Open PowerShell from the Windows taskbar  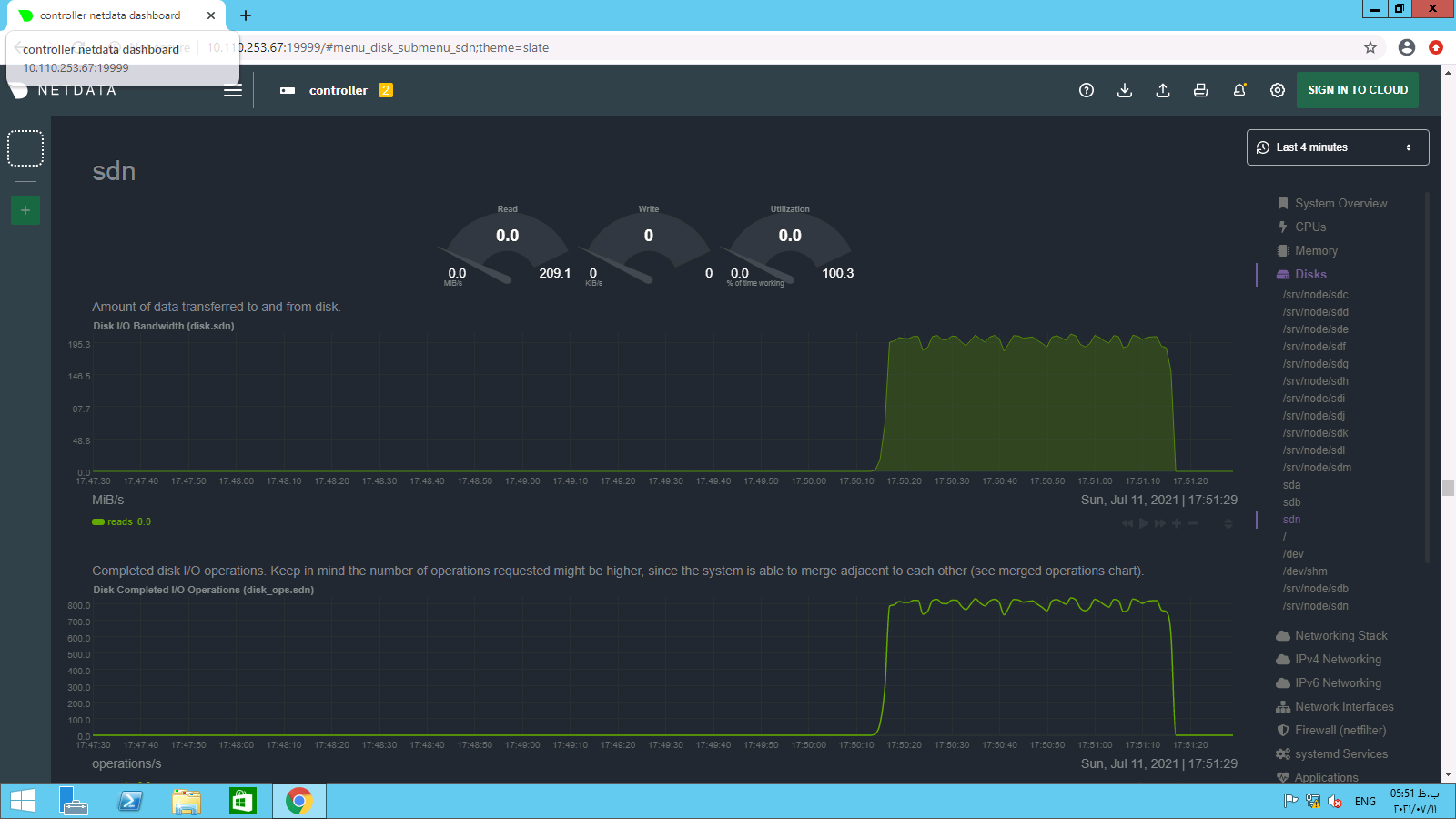tap(131, 801)
